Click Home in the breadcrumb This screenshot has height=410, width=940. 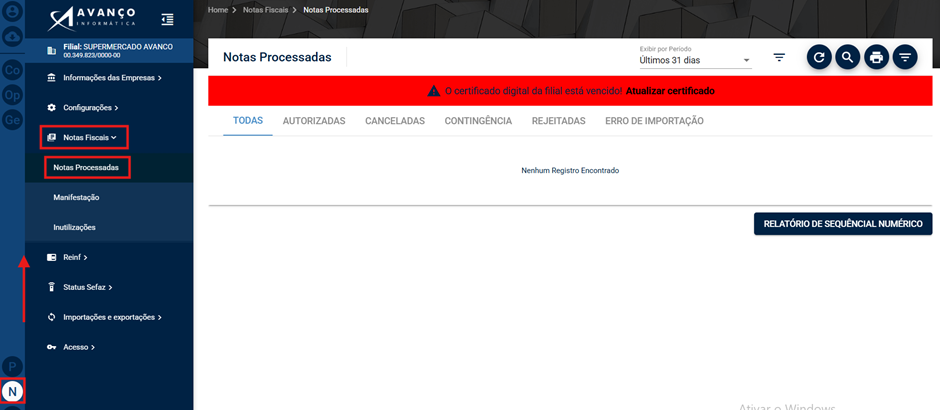(218, 10)
